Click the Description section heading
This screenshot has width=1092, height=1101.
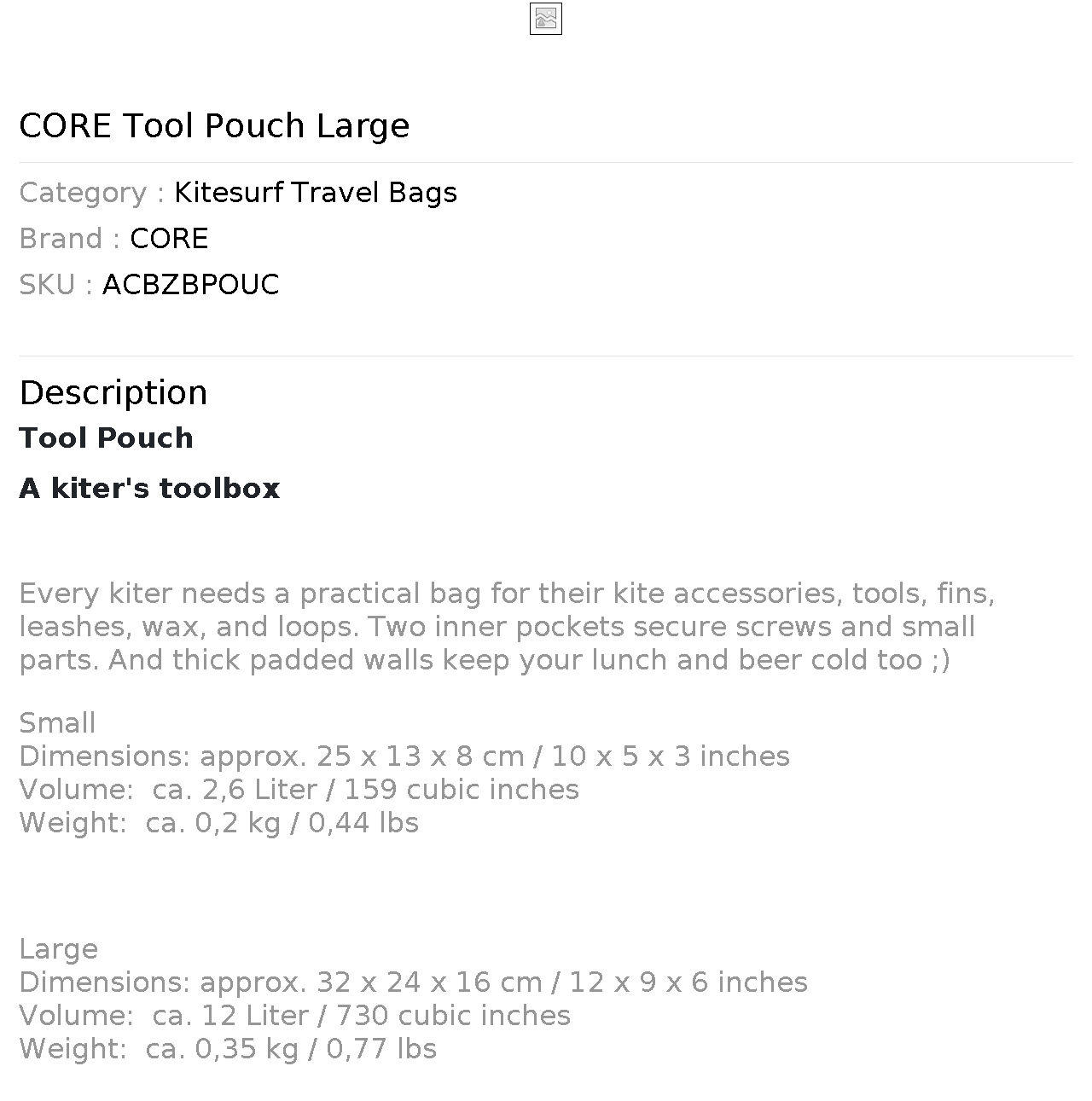click(113, 392)
